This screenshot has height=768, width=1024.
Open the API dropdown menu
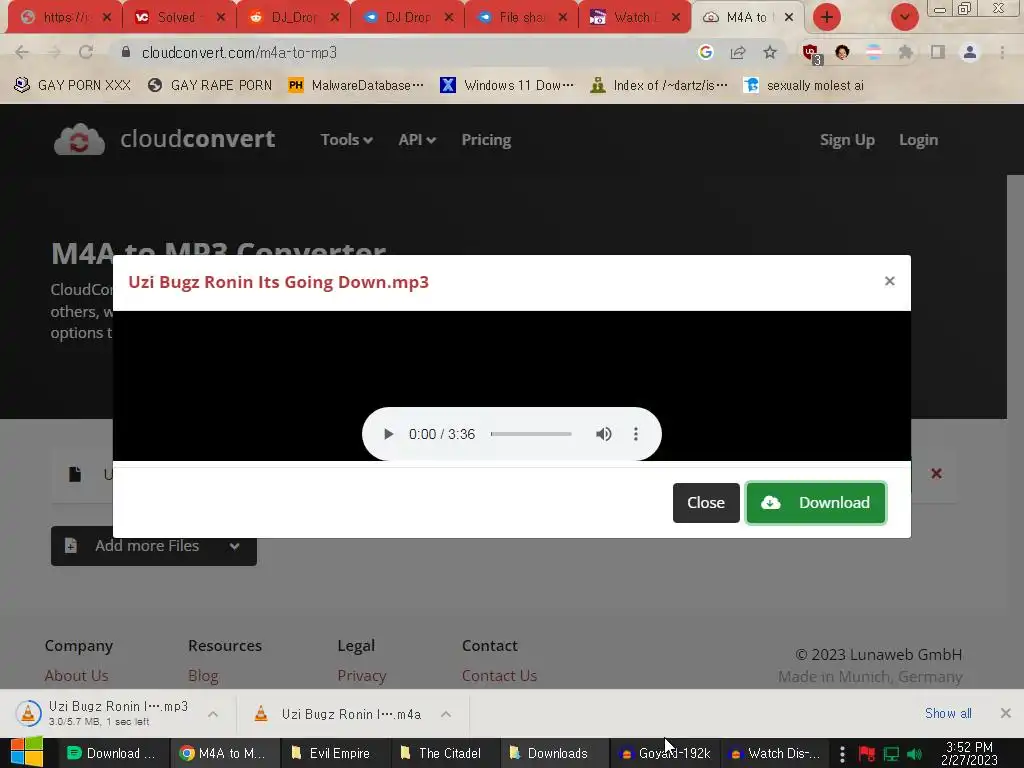pyautogui.click(x=417, y=140)
